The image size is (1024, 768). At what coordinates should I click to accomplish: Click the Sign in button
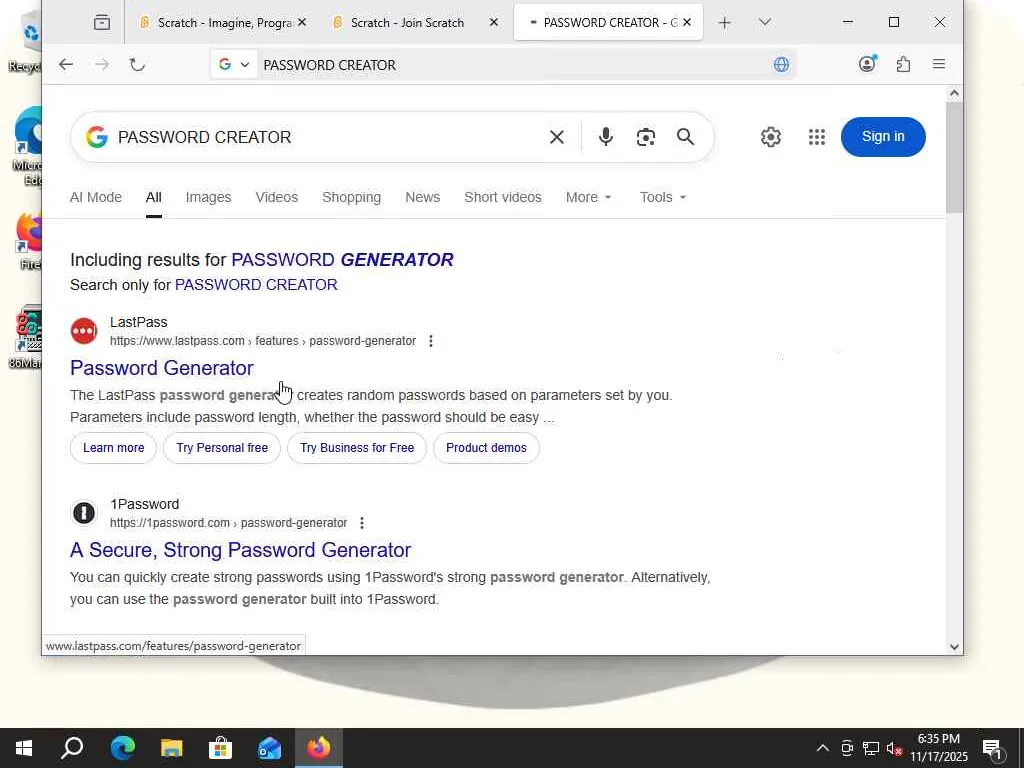[883, 136]
